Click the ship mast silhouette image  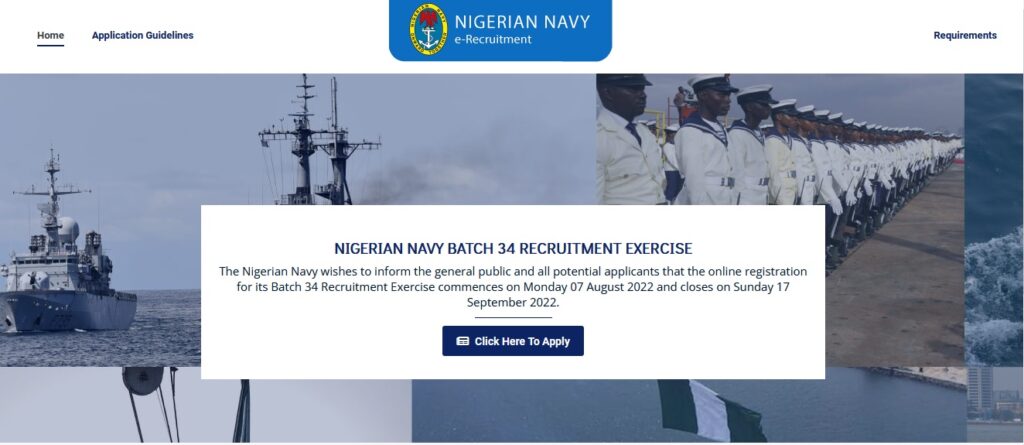point(319,139)
